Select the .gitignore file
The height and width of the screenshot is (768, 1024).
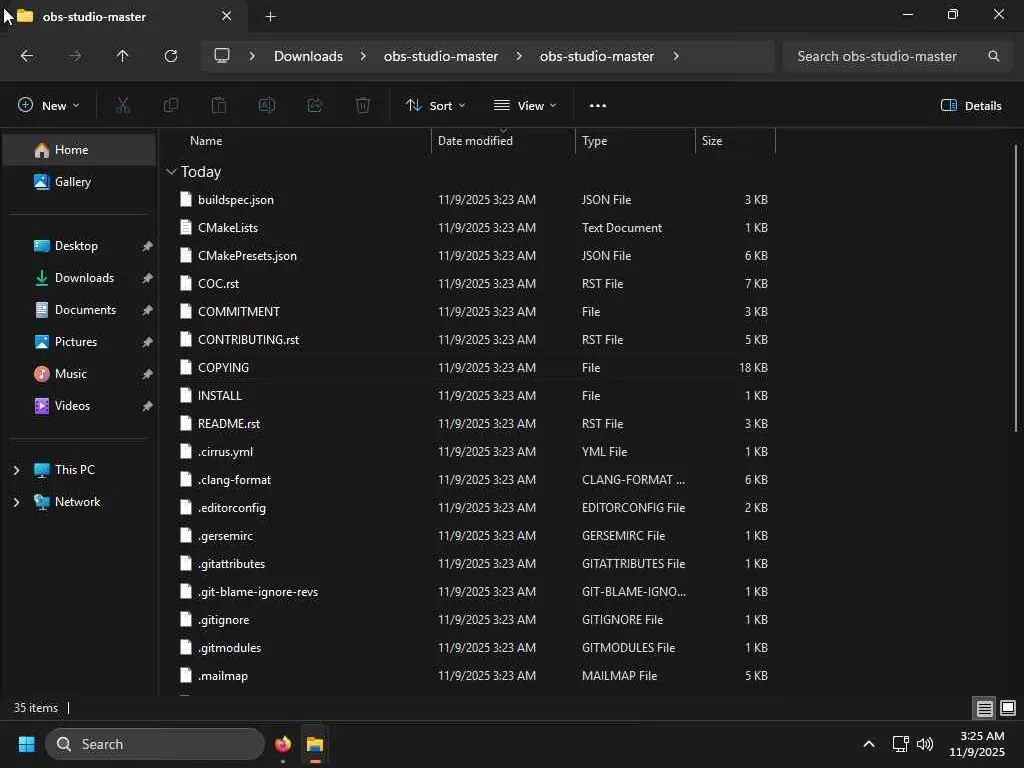[474, 620]
